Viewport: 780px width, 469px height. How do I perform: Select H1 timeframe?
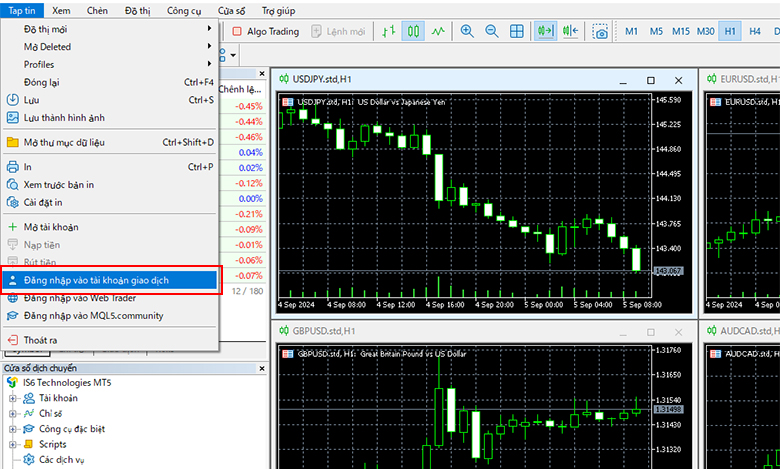(x=730, y=31)
